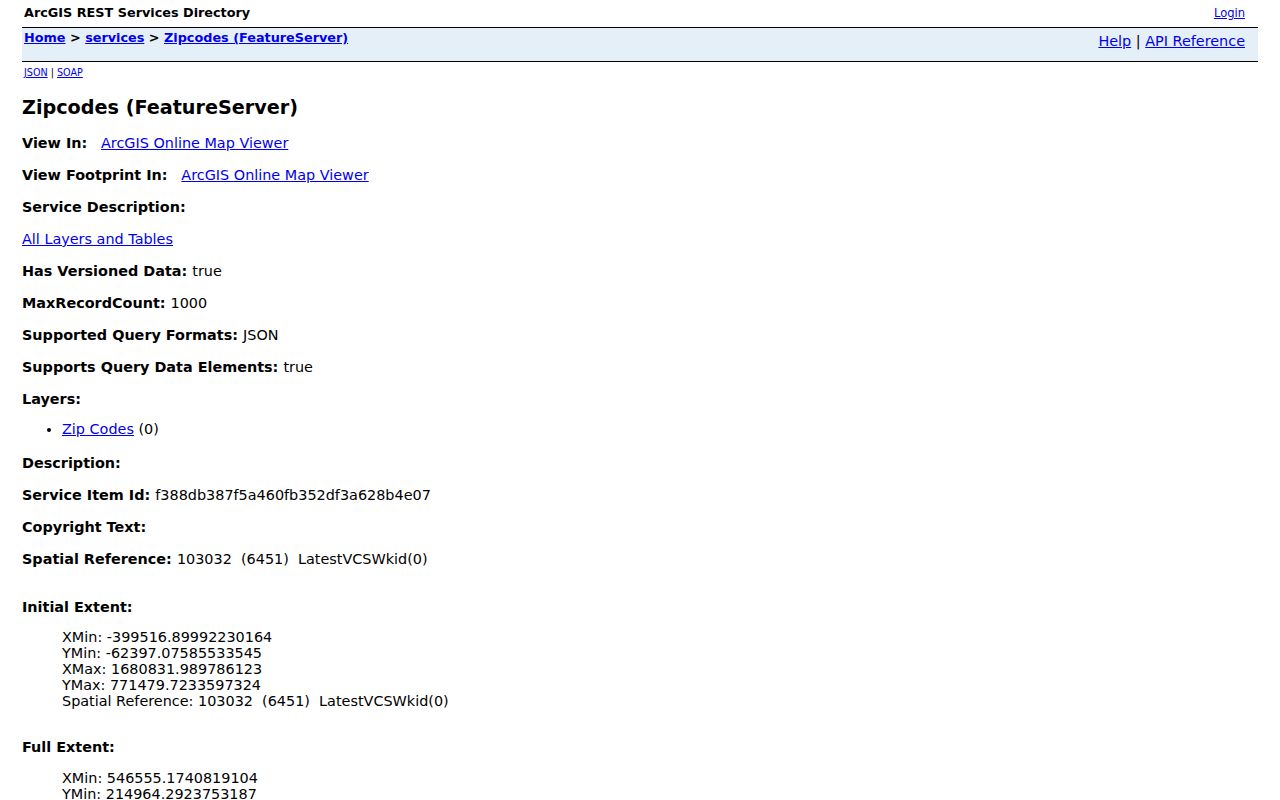Click the Full Extent XMin value 546555.1740819104

[x=182, y=777]
